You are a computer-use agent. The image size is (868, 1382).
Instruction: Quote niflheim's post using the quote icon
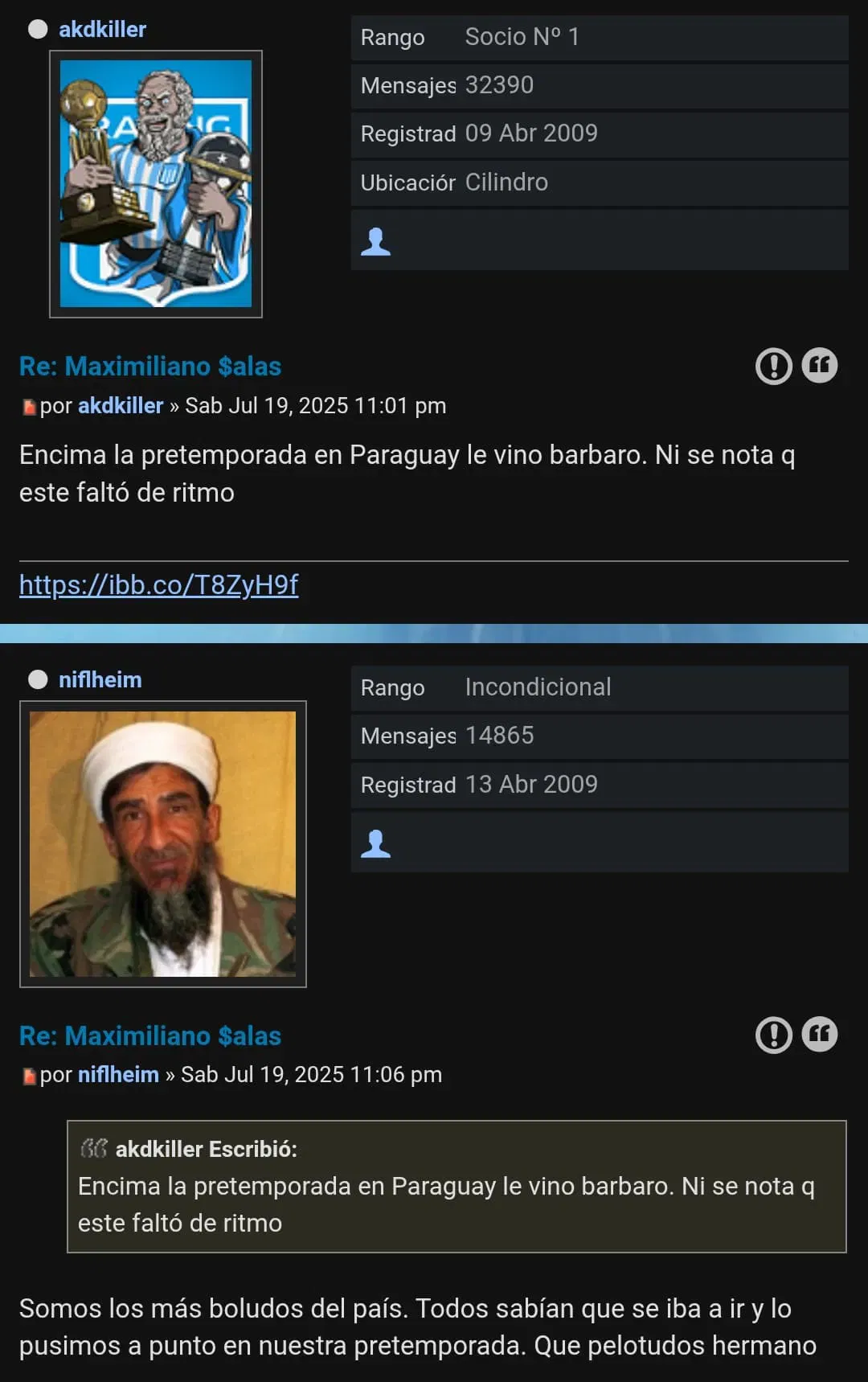819,1034
